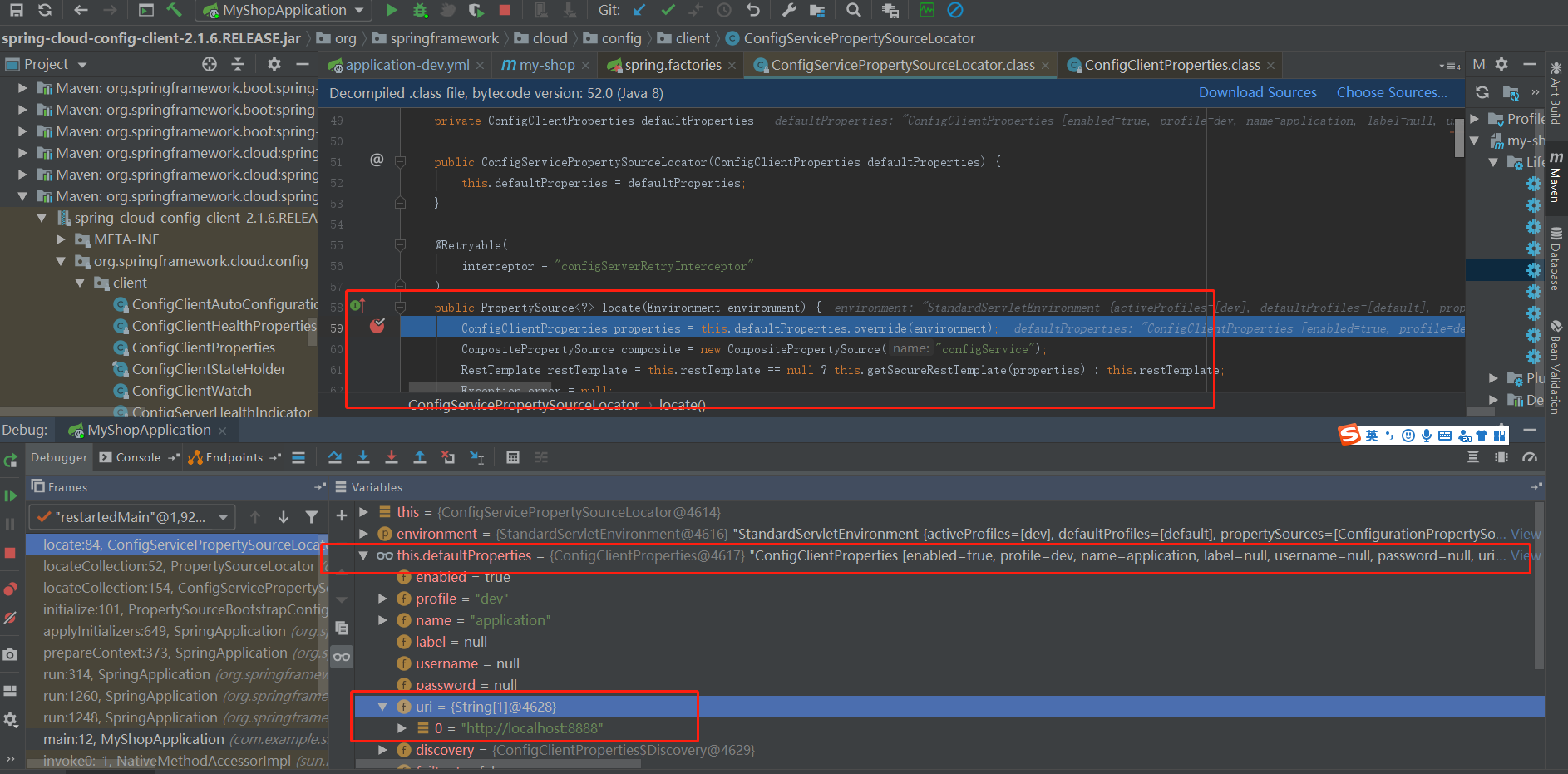Step Out of the current method
1568x774 pixels.
(x=420, y=456)
